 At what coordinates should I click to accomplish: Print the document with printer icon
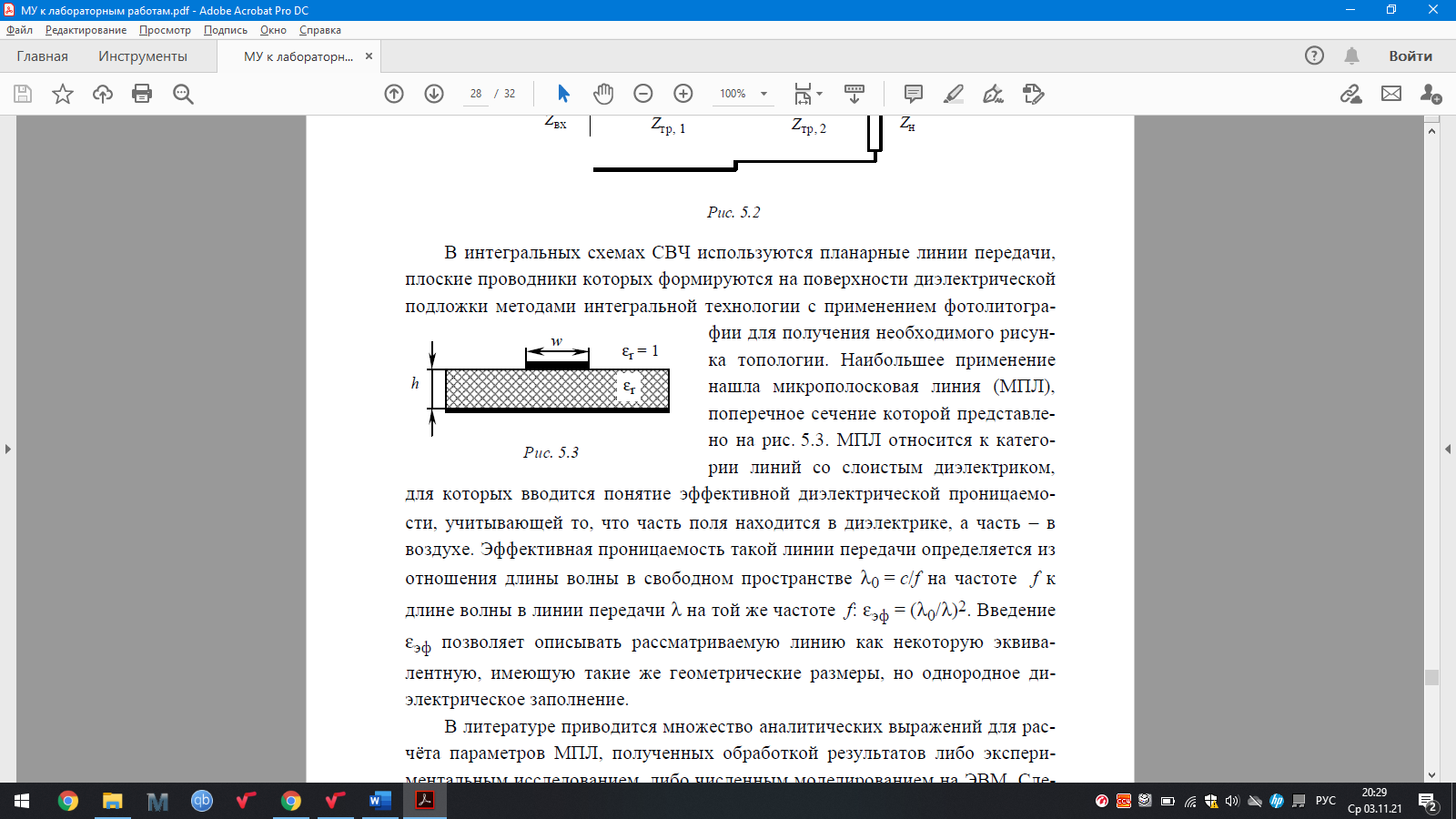click(x=142, y=94)
